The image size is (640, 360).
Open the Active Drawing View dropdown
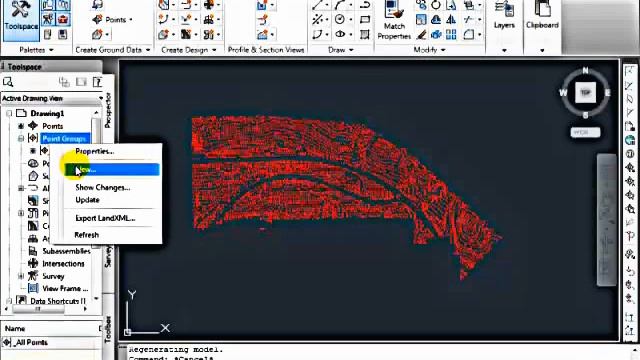coord(100,98)
